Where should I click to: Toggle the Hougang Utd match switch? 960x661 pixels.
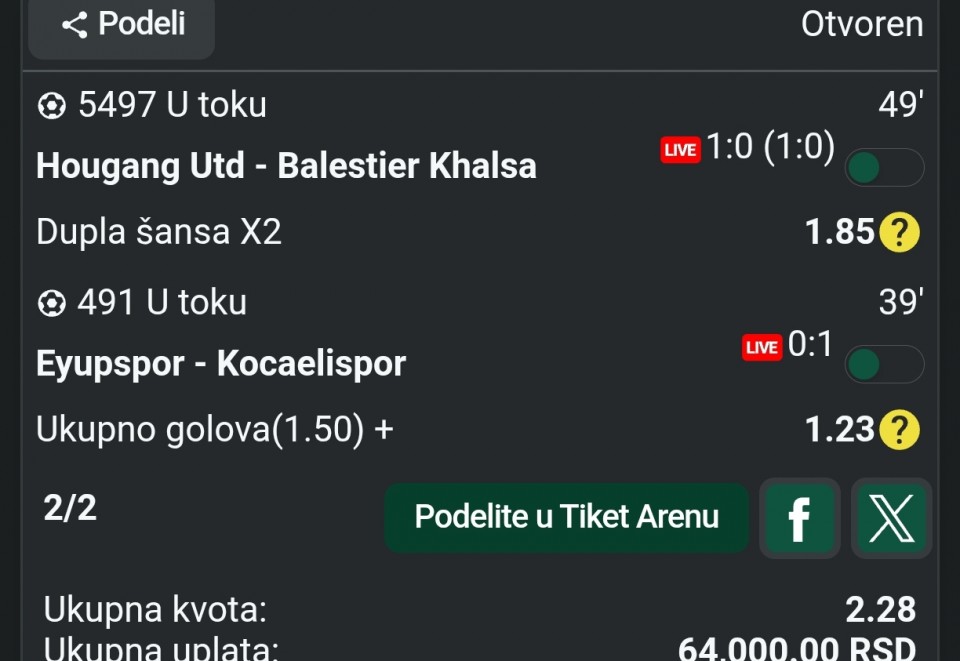[x=883, y=168]
